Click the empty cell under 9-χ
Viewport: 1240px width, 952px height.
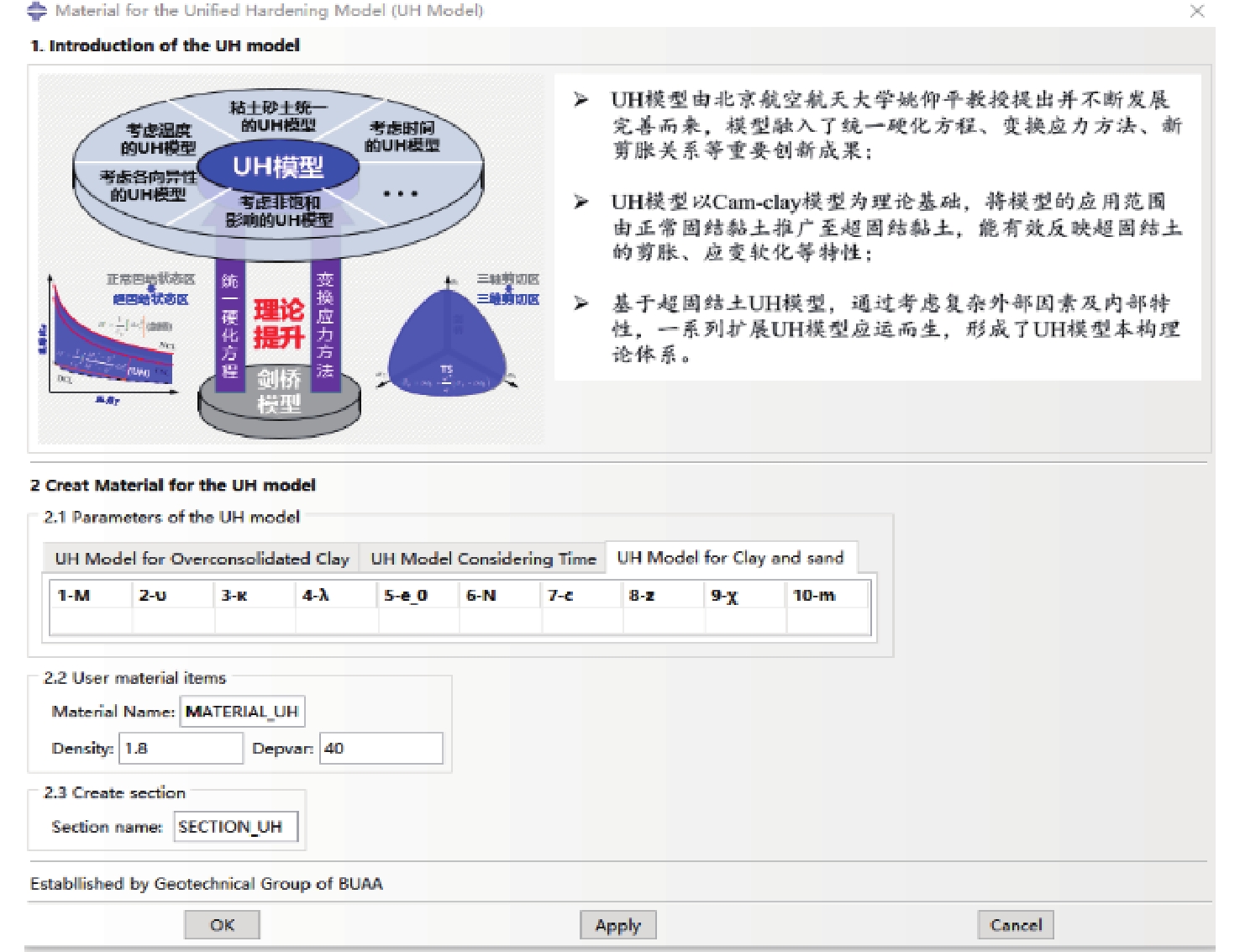(x=745, y=621)
